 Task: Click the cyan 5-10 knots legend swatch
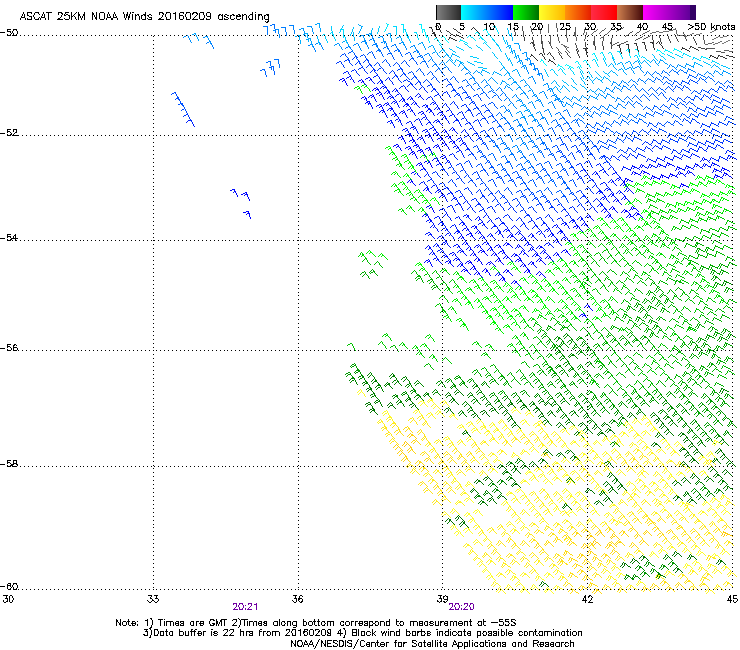474,12
